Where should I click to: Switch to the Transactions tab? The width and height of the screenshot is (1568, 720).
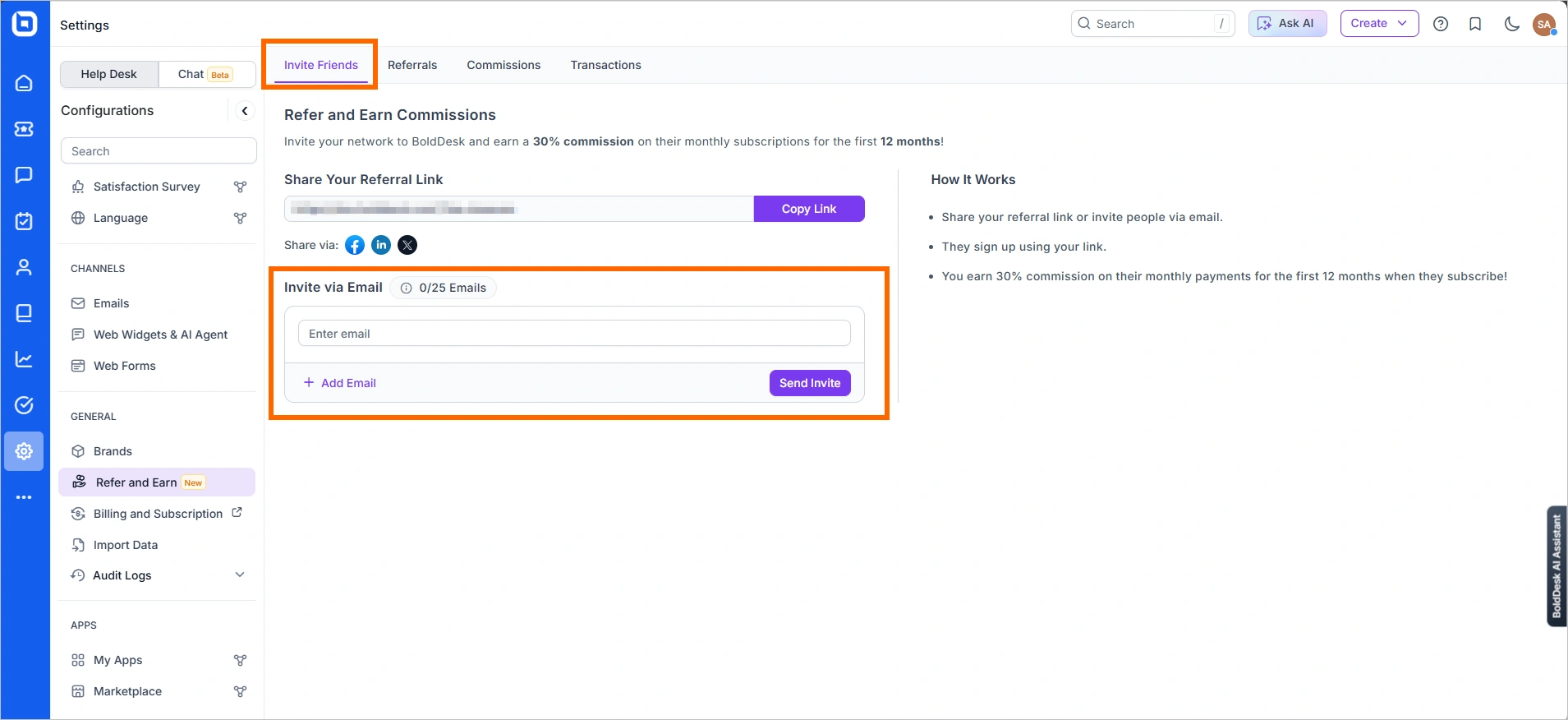pos(605,65)
